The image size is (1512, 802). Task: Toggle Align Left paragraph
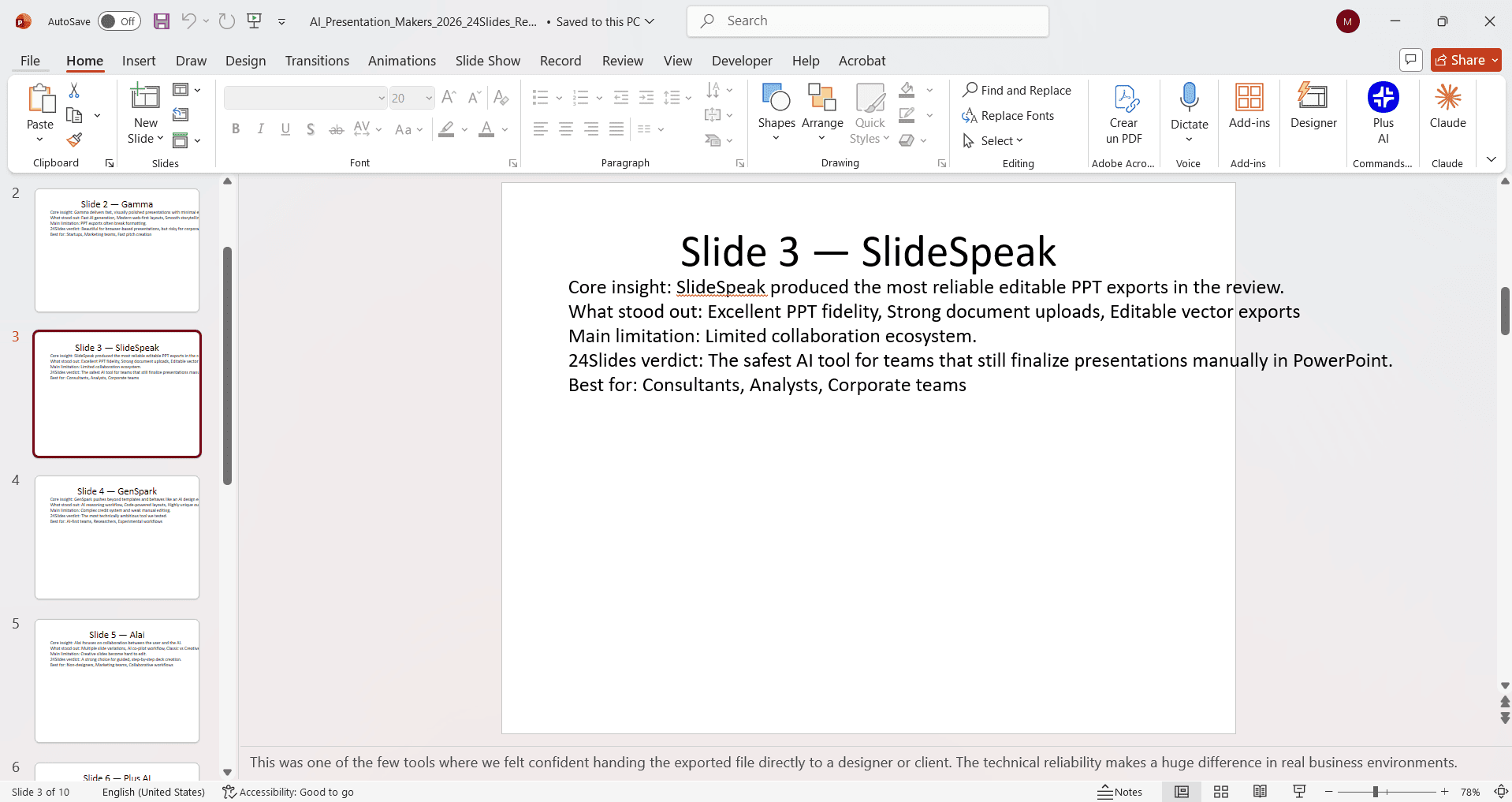coord(540,129)
